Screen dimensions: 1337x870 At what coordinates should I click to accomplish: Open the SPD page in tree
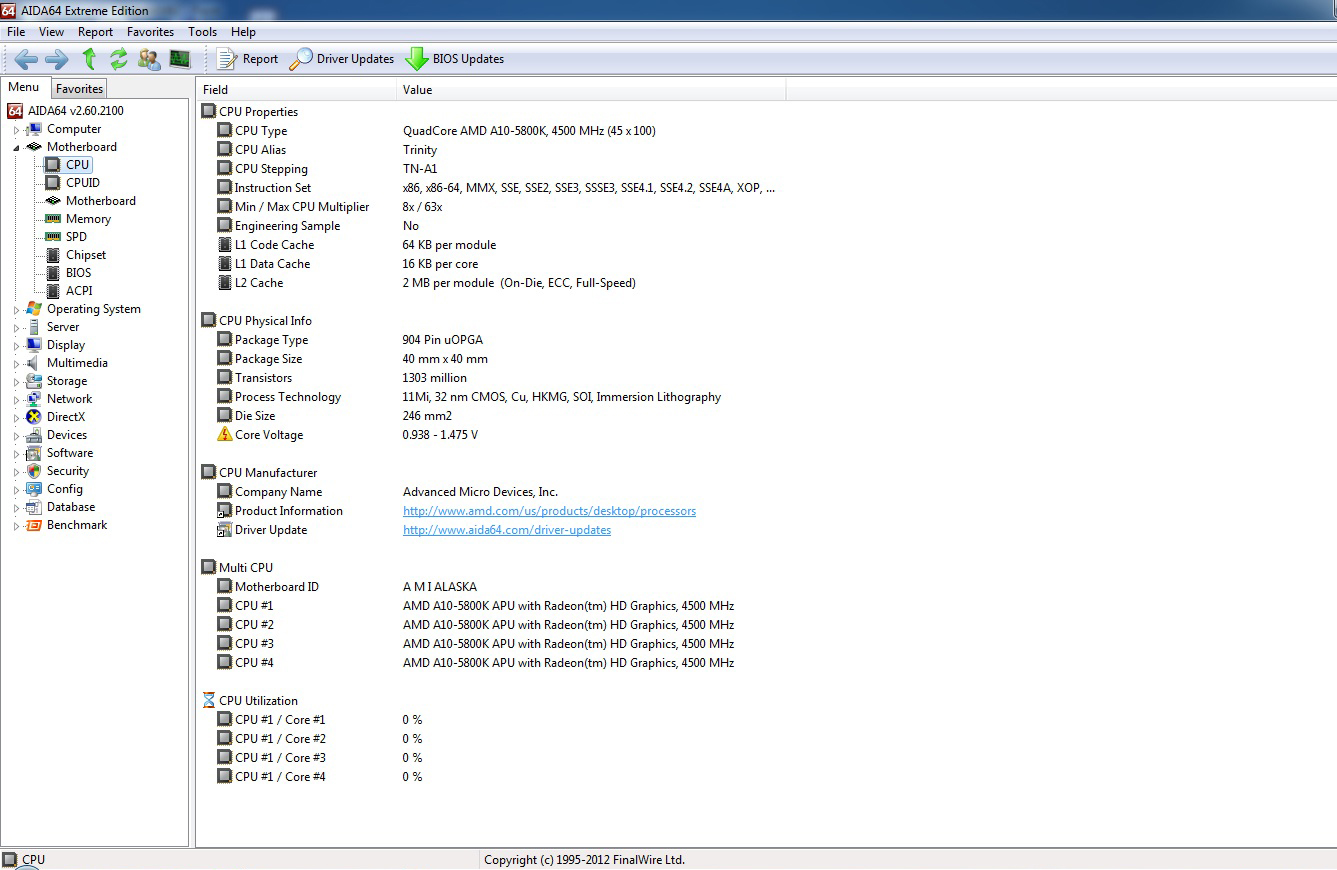point(67,237)
